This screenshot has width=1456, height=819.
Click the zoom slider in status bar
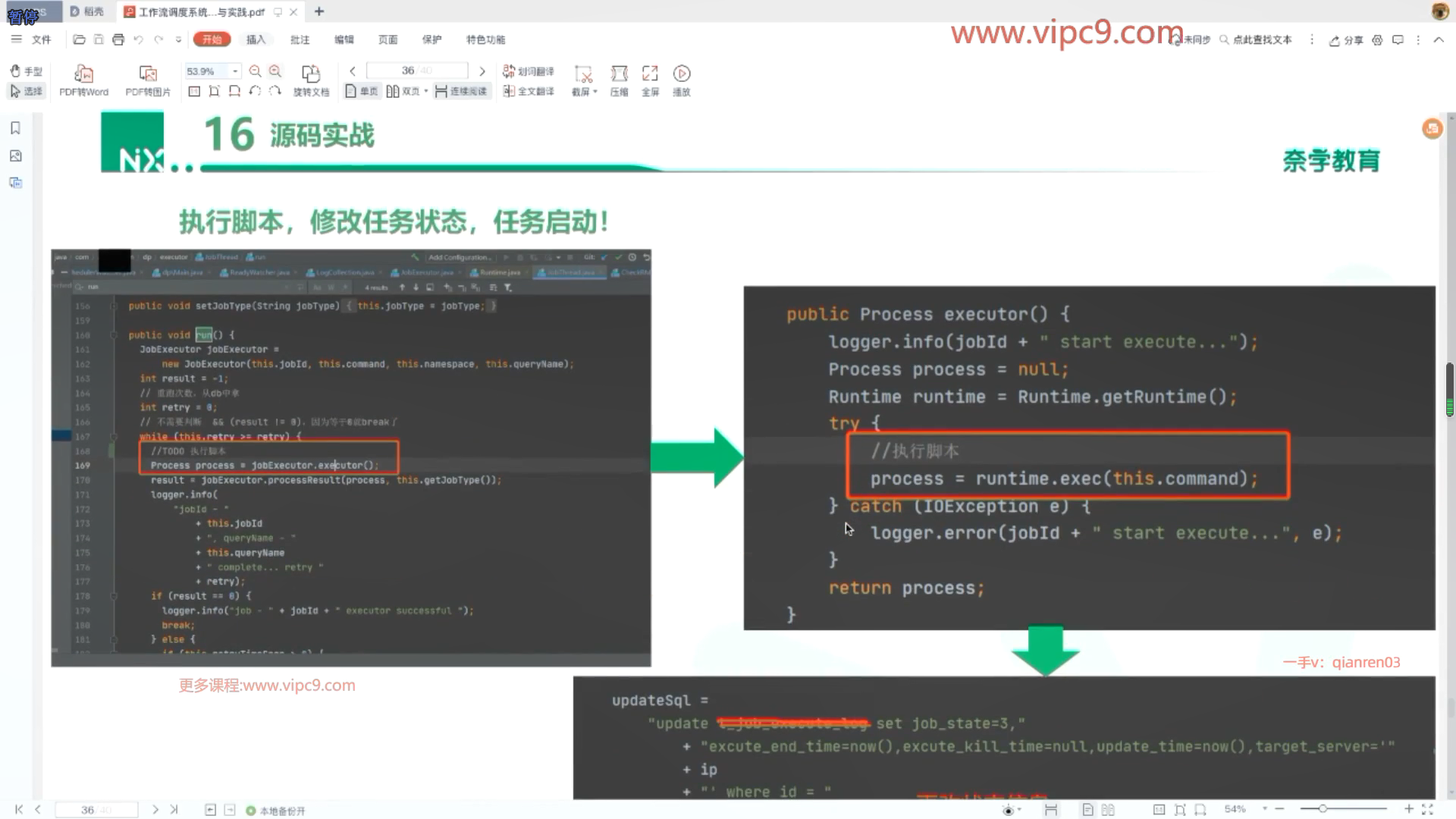[x=1323, y=809]
